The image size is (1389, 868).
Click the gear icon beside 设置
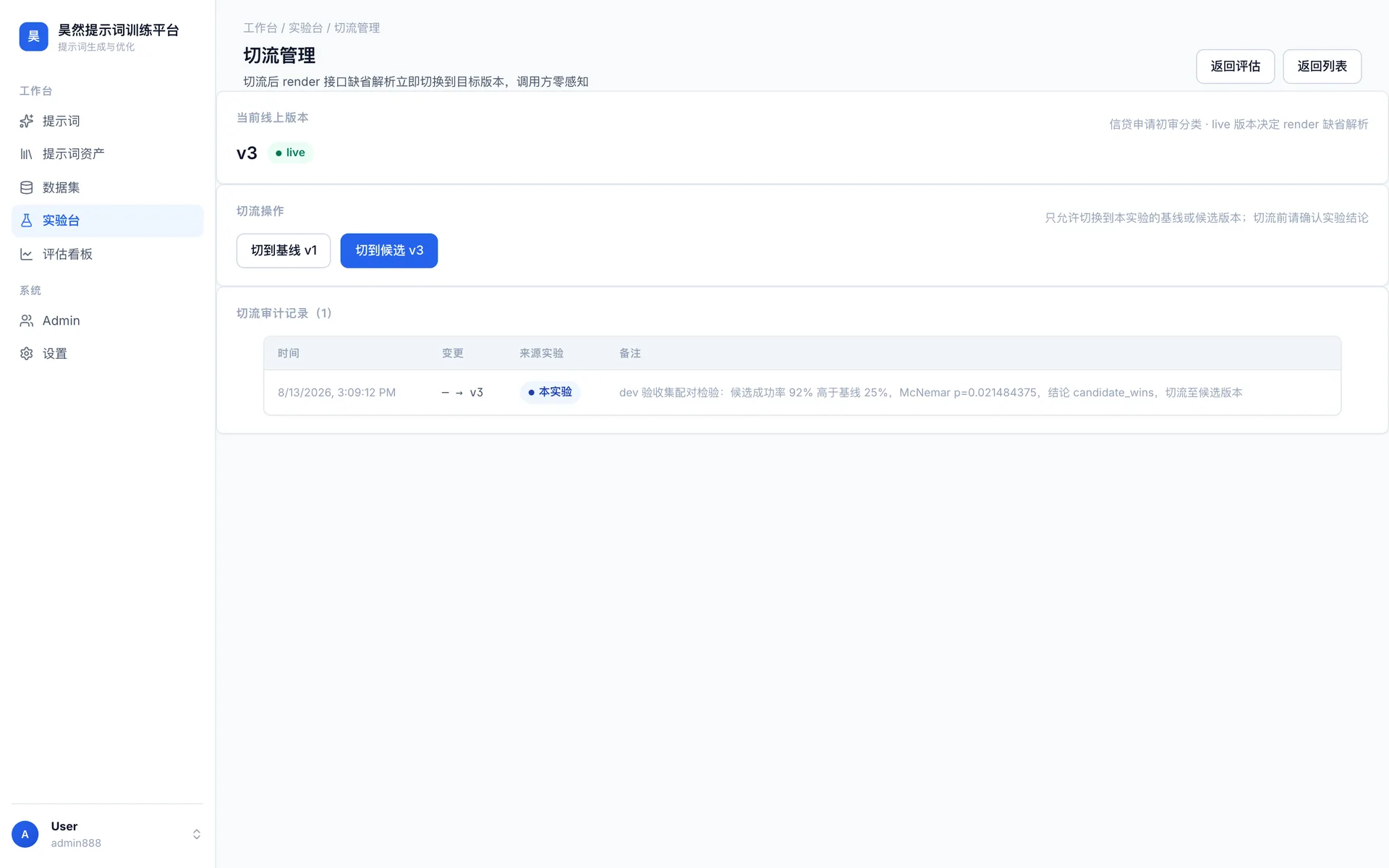pos(27,354)
